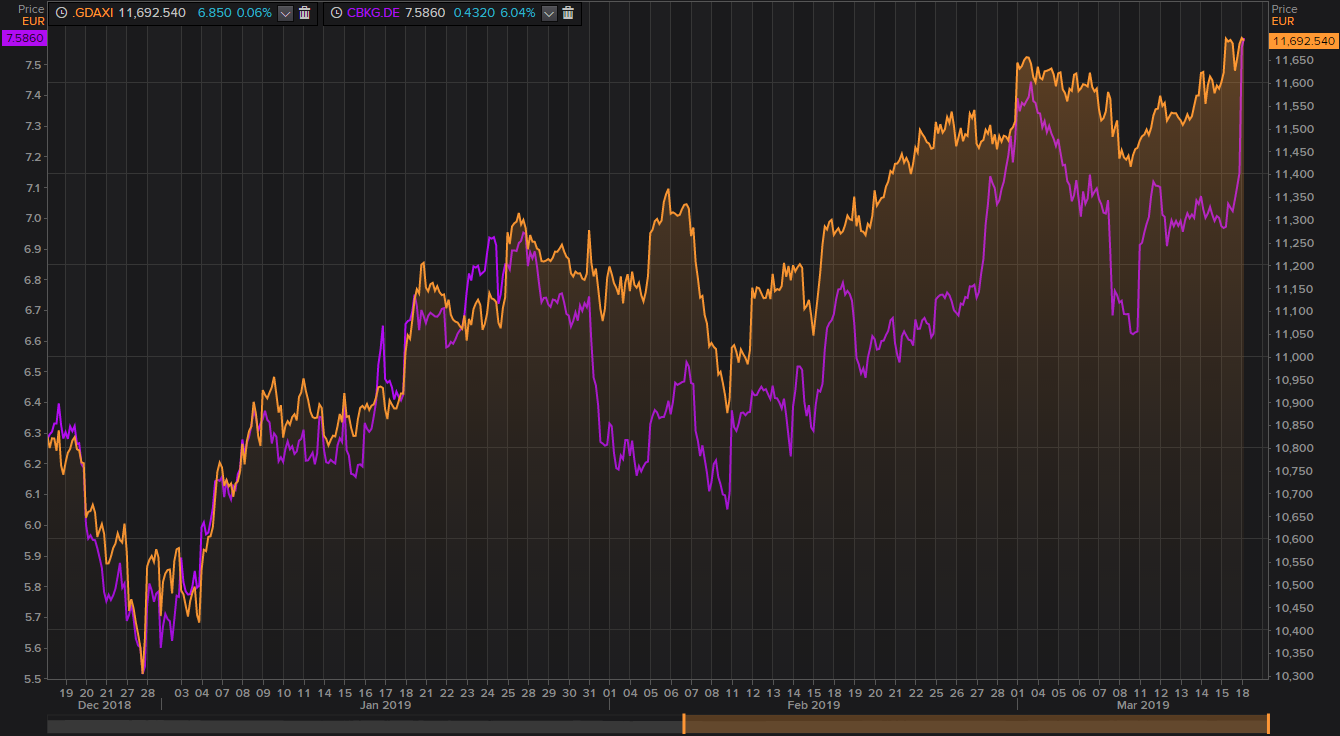Click the left axis Price EUR label
This screenshot has height=736, width=1340.
(31, 14)
